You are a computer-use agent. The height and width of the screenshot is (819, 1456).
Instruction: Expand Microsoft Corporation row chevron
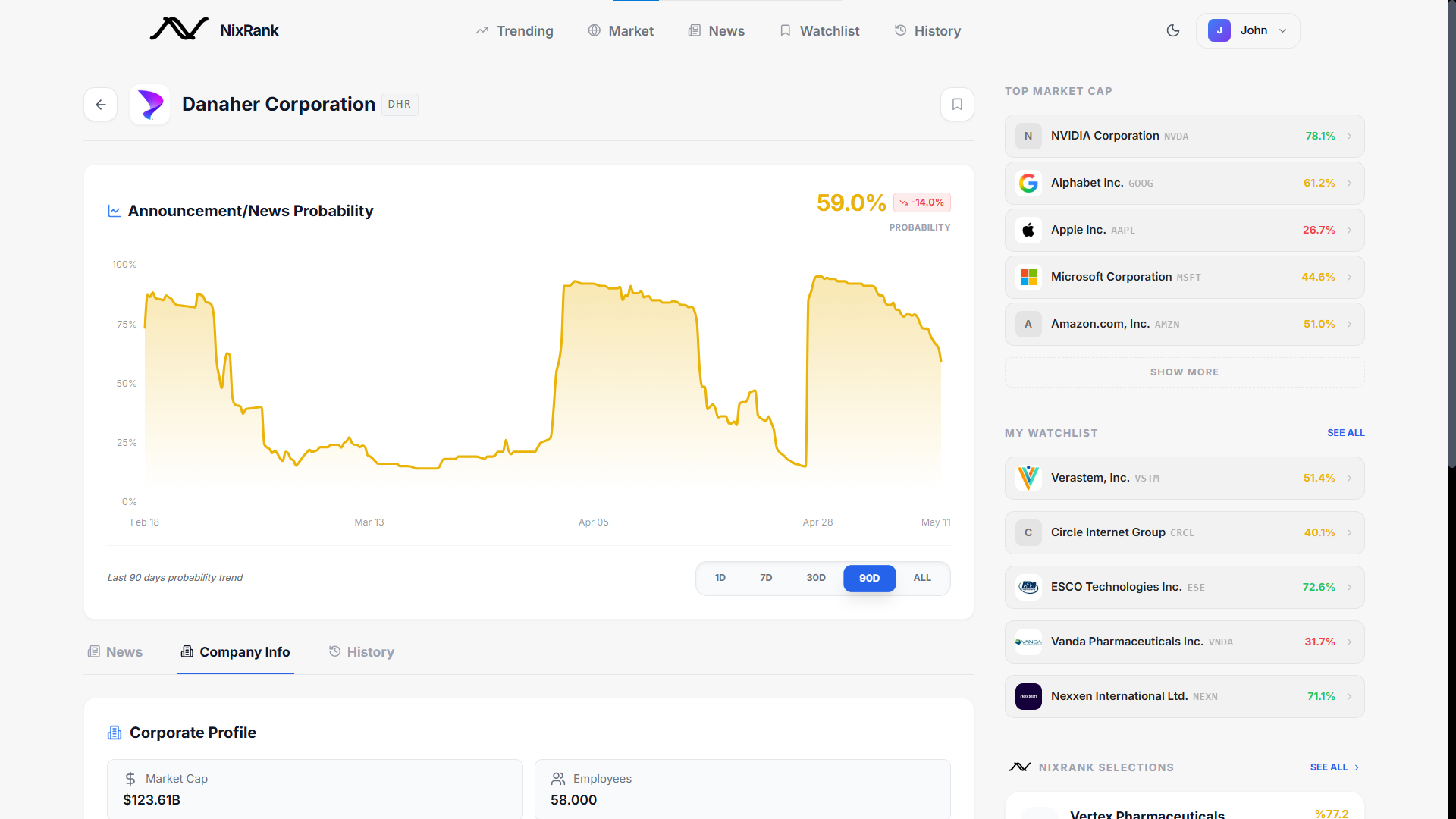click(1349, 278)
